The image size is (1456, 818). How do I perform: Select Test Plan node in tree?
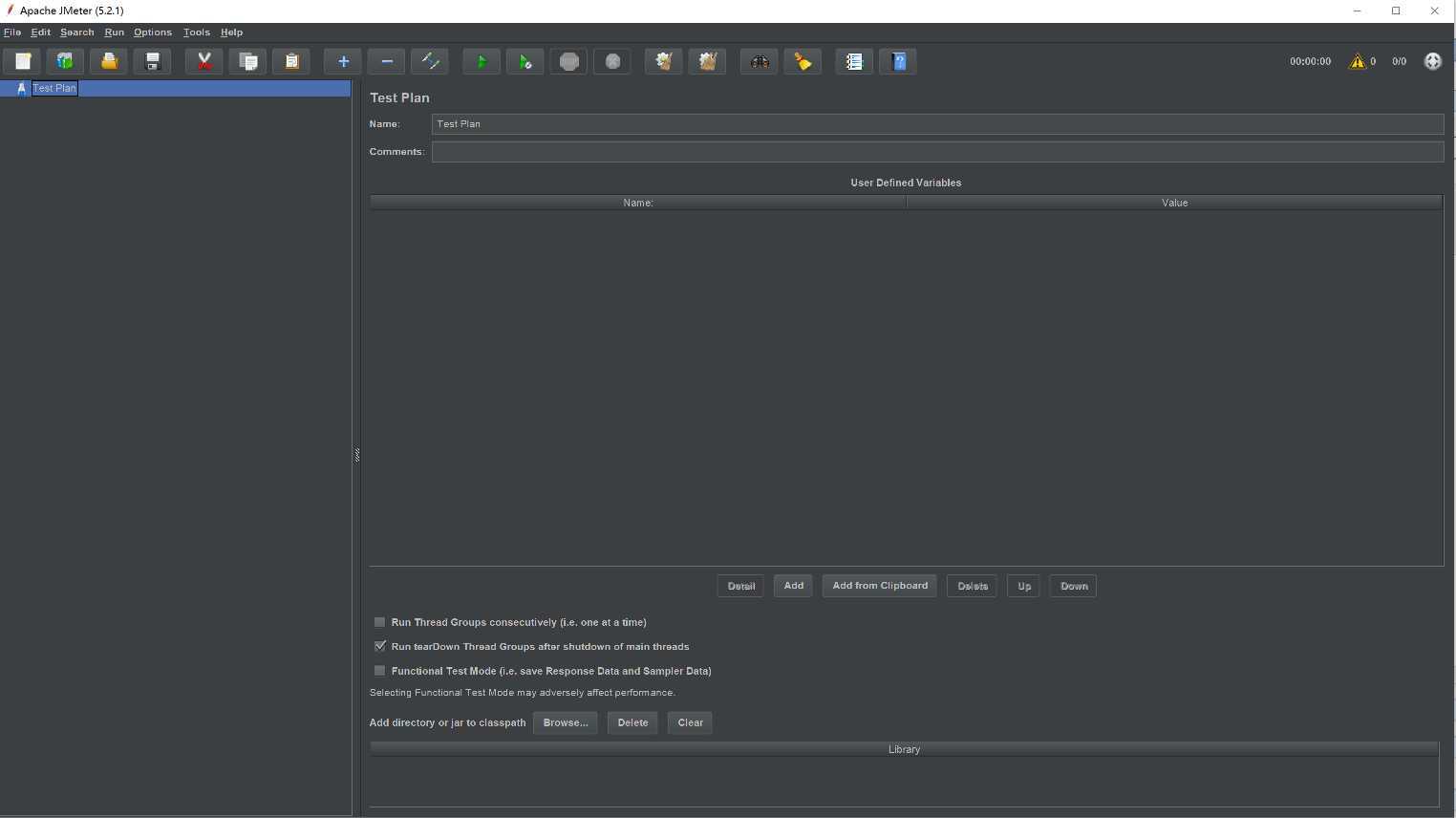[54, 88]
